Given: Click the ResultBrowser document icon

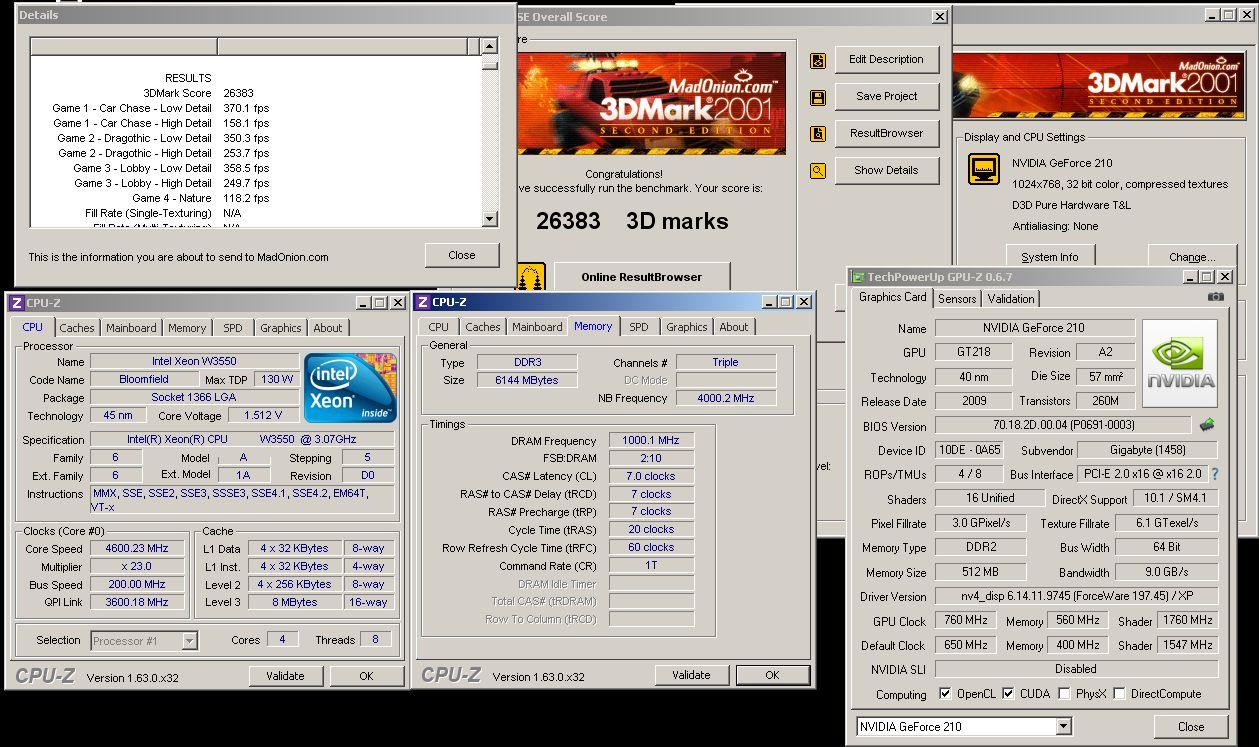Looking at the screenshot, I should (818, 134).
